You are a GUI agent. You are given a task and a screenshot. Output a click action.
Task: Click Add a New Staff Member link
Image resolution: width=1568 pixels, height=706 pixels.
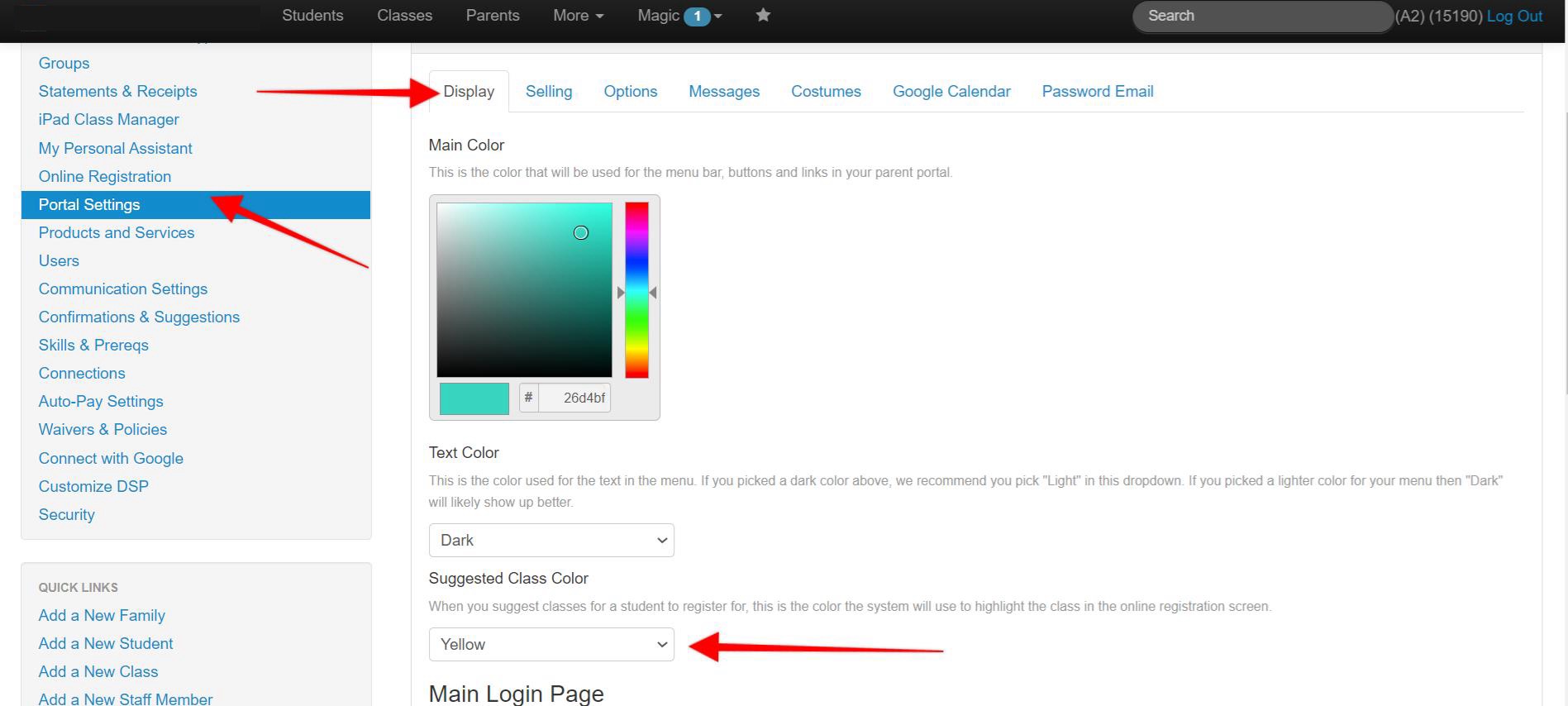click(x=126, y=699)
